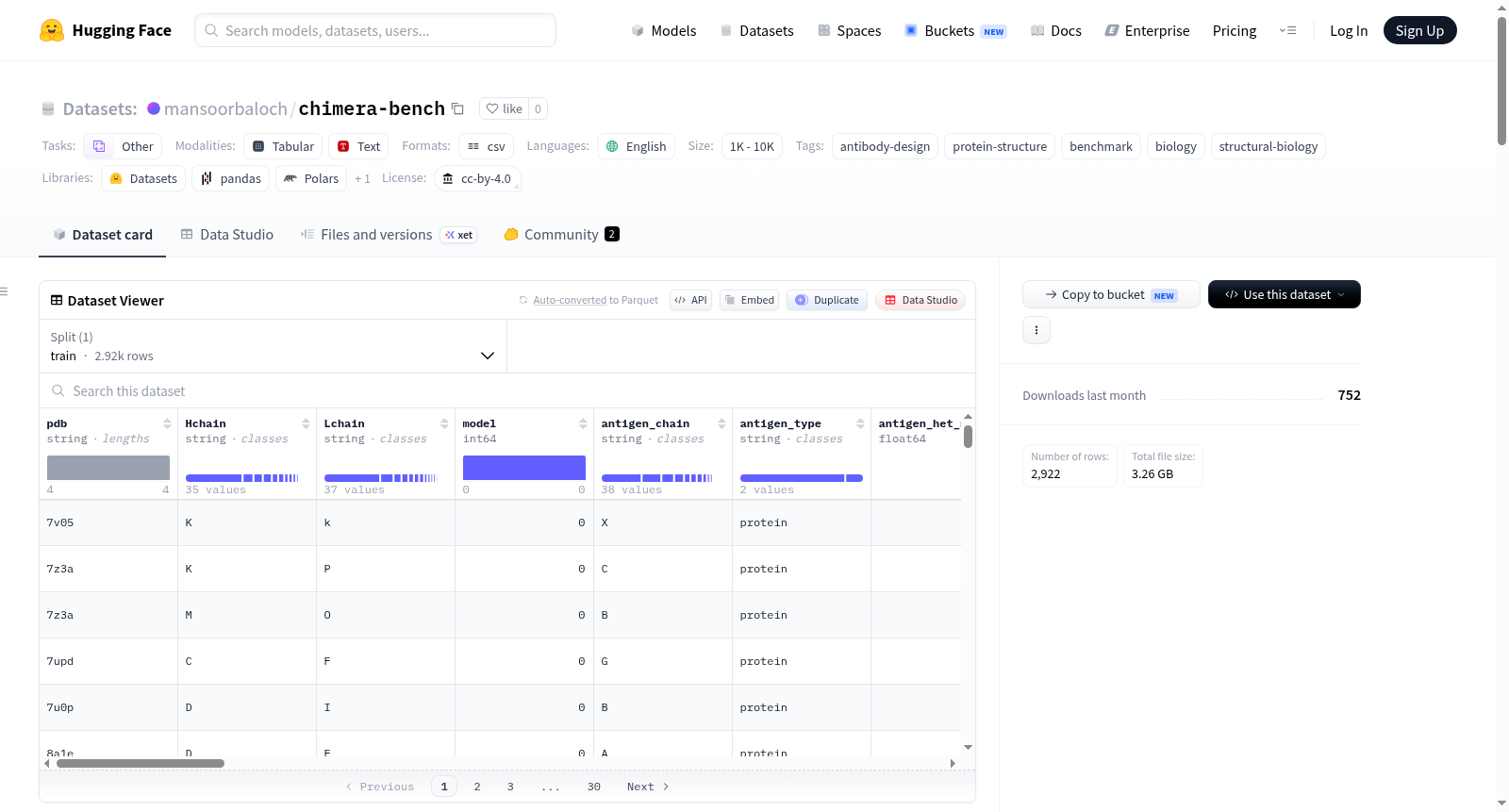Click the Hugging Face logo icon
Viewport: 1509px width, 812px height.
click(52, 30)
